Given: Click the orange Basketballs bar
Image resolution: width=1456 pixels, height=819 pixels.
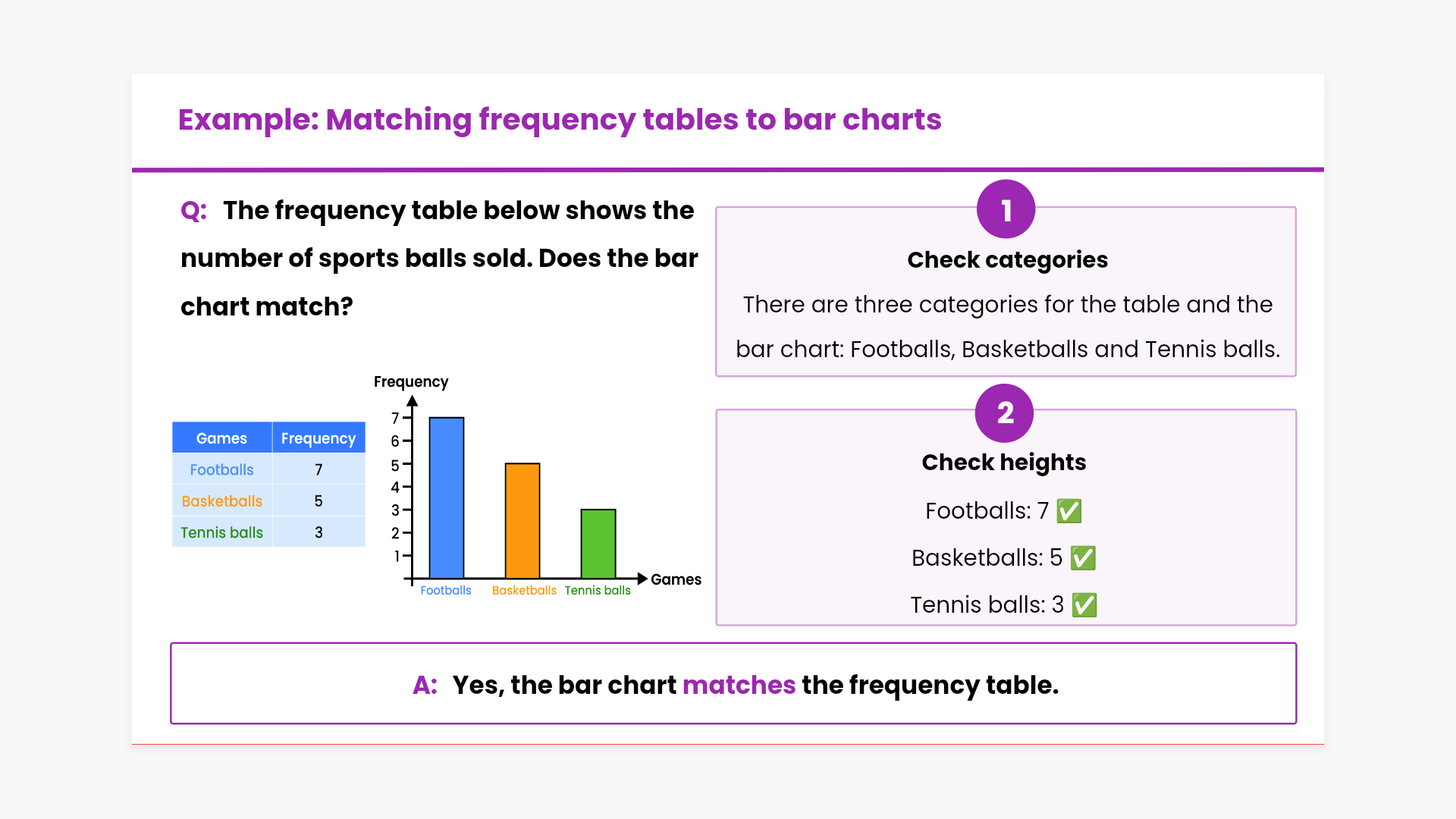Looking at the screenshot, I should (x=522, y=521).
